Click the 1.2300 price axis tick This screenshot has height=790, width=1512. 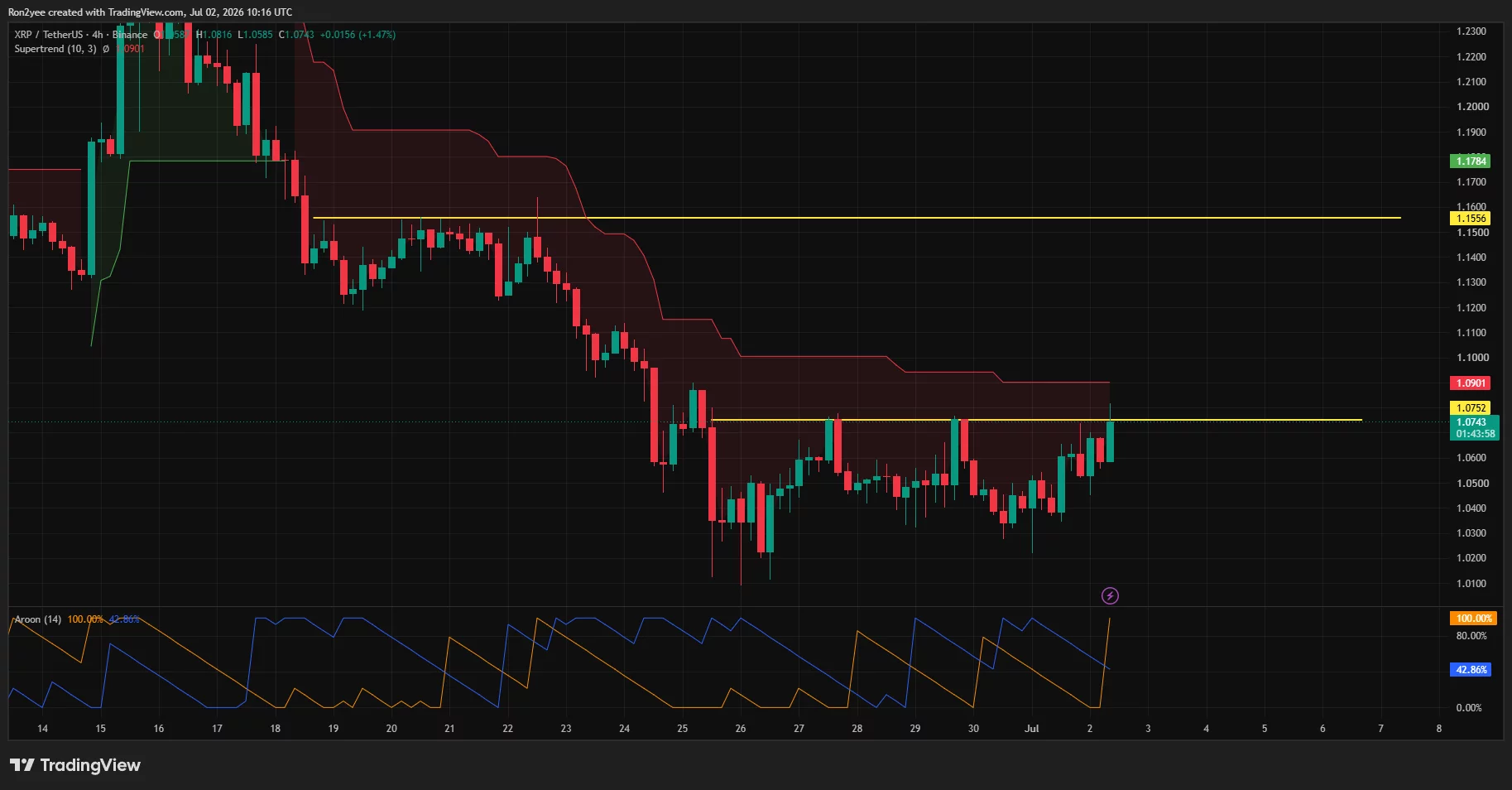[x=1471, y=31]
